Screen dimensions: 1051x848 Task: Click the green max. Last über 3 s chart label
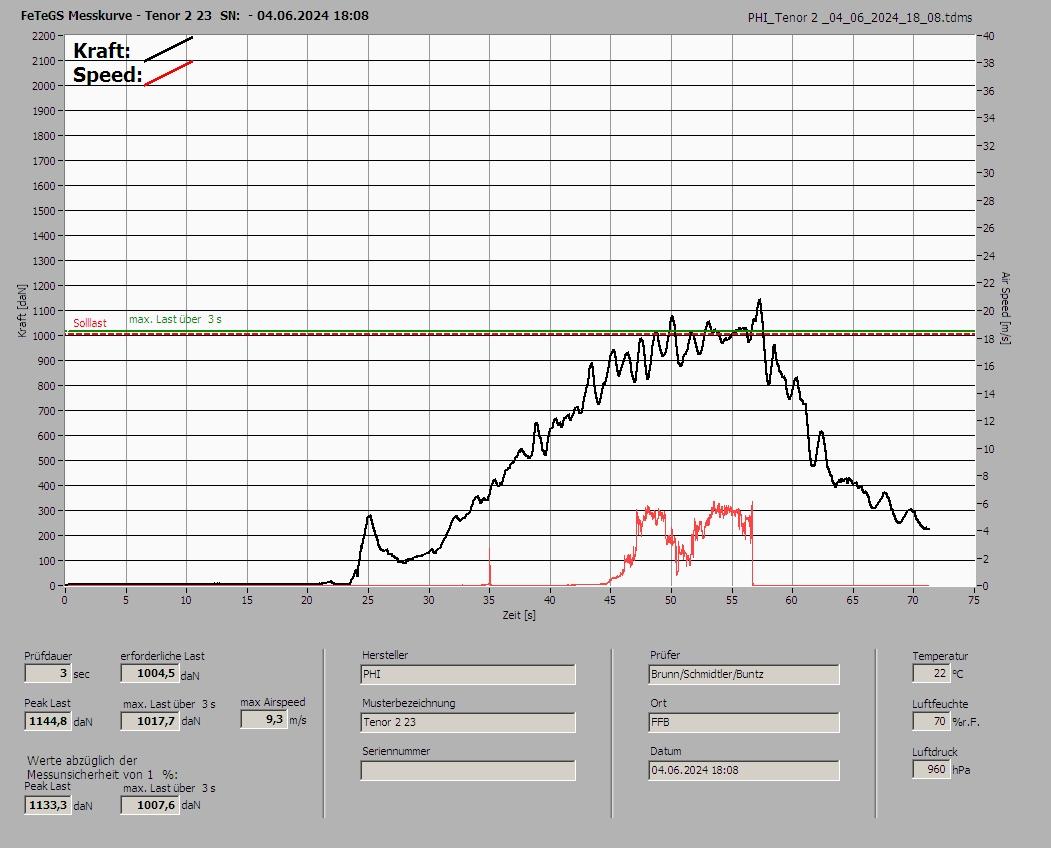[x=175, y=320]
